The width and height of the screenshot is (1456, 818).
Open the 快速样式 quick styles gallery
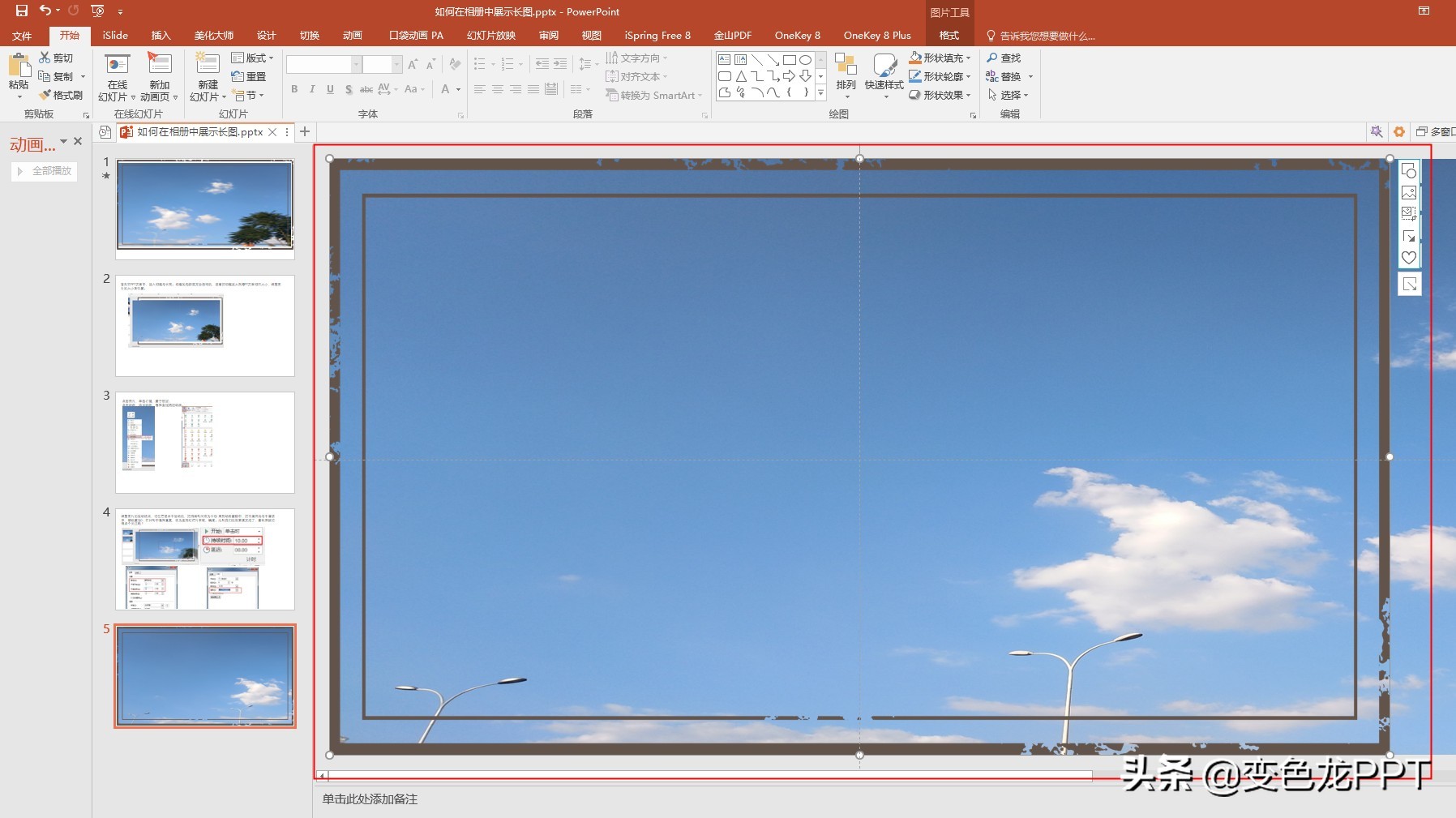[884, 75]
